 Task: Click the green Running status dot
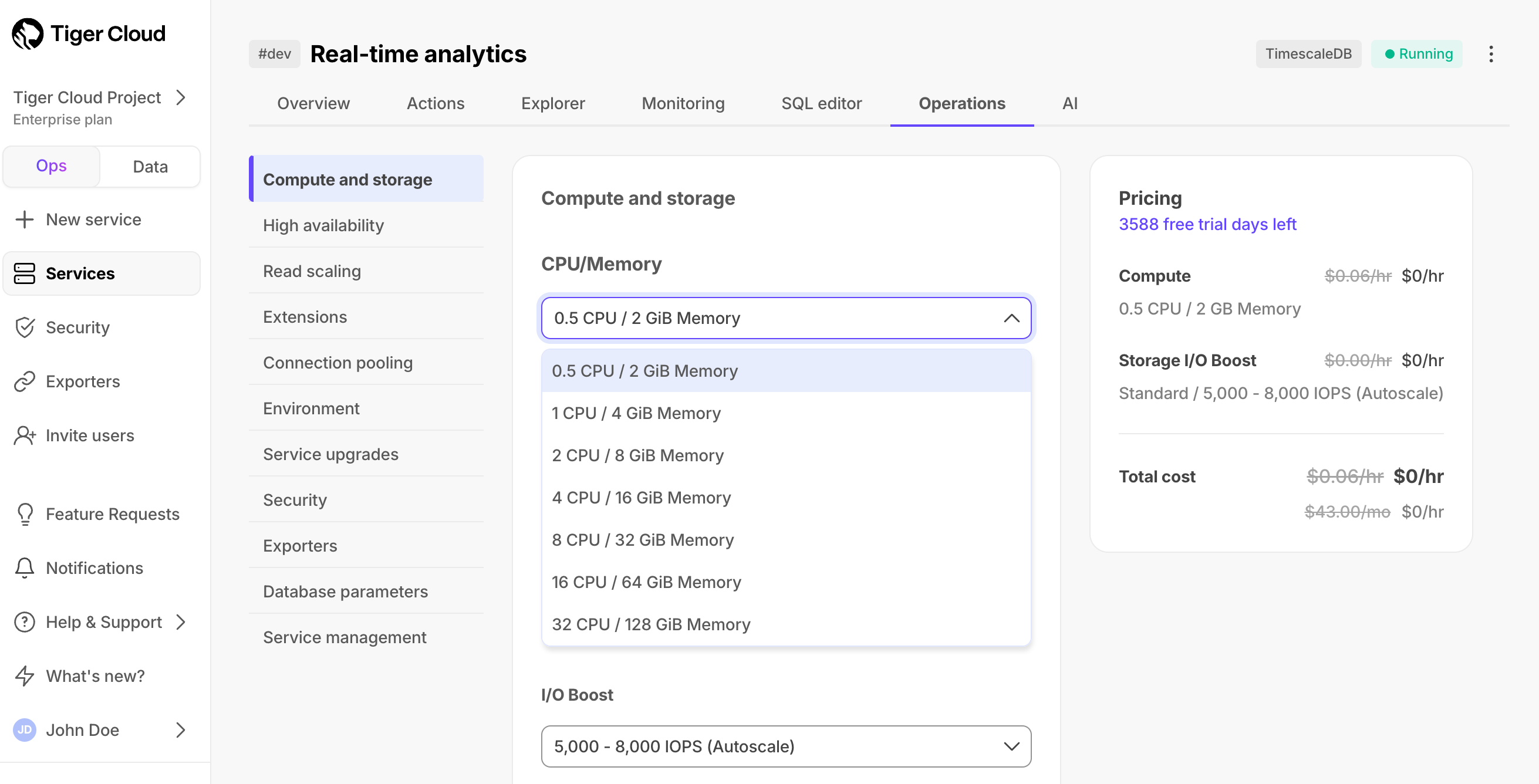[x=1390, y=54]
